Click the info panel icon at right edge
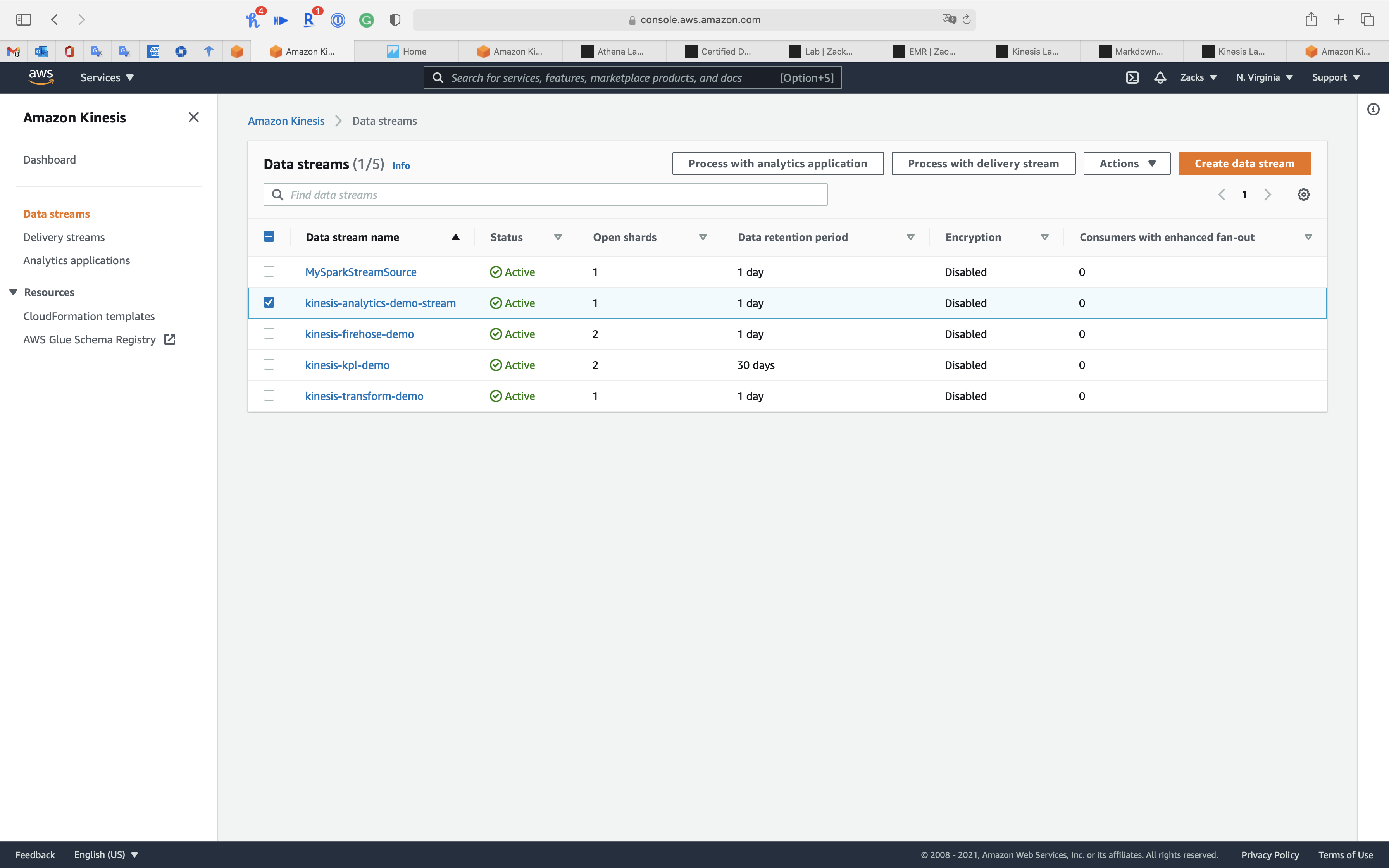Viewport: 1389px width, 868px height. [x=1373, y=110]
